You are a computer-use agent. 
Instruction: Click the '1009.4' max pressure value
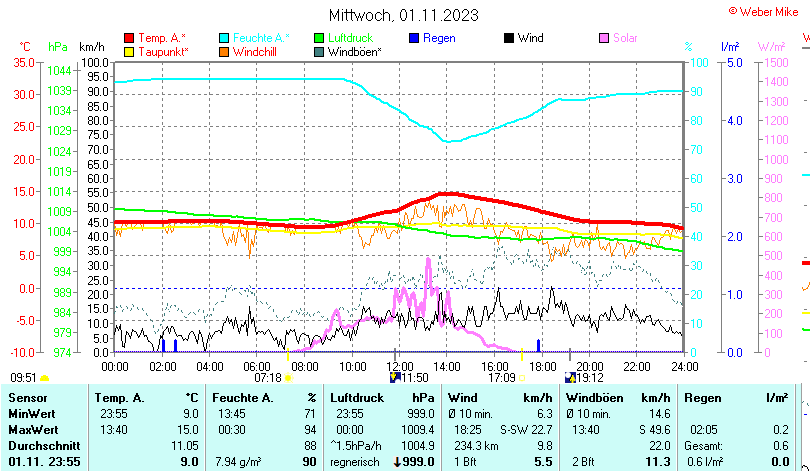tap(418, 430)
